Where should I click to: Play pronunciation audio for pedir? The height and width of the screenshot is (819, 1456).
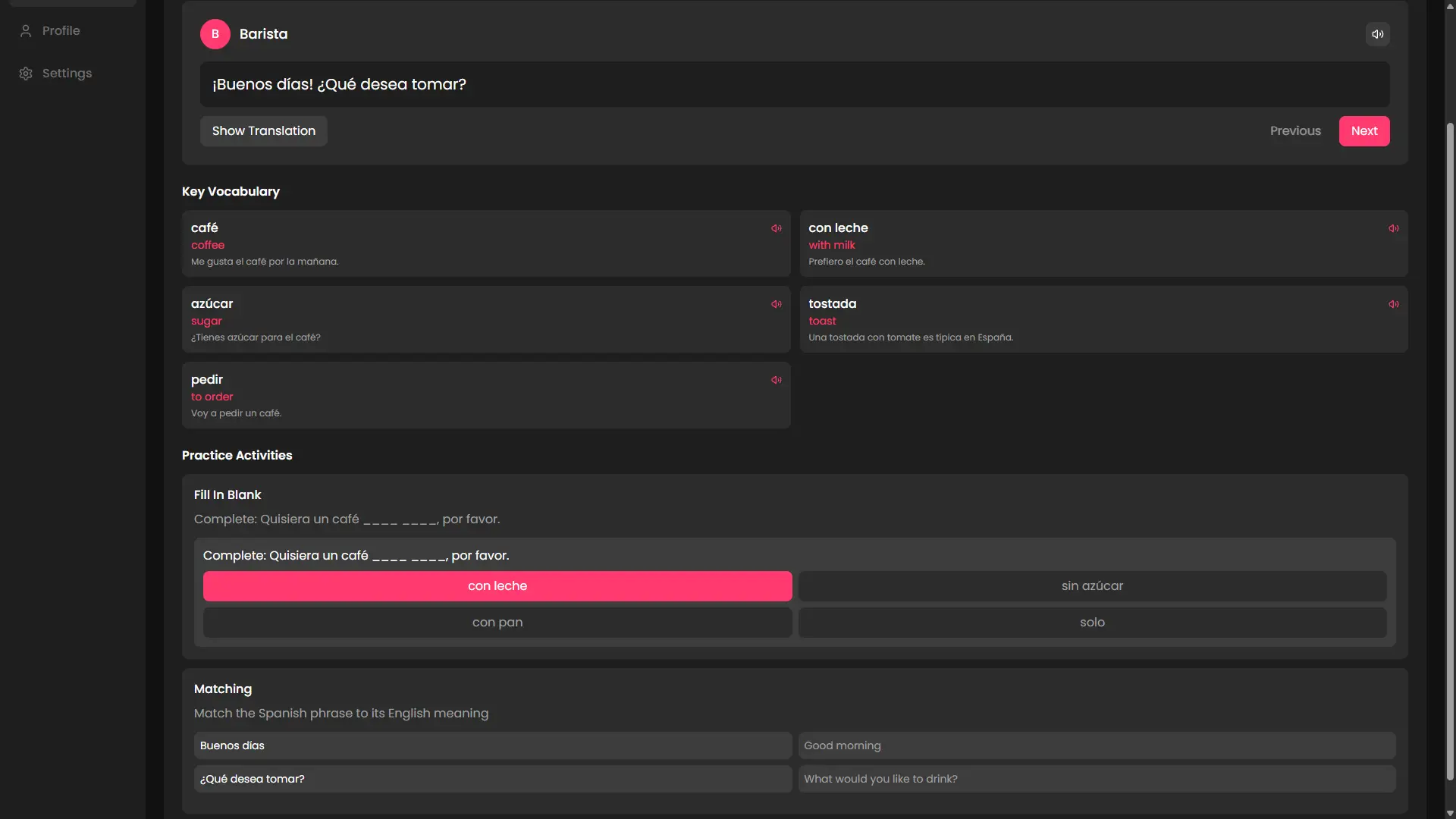point(776,380)
